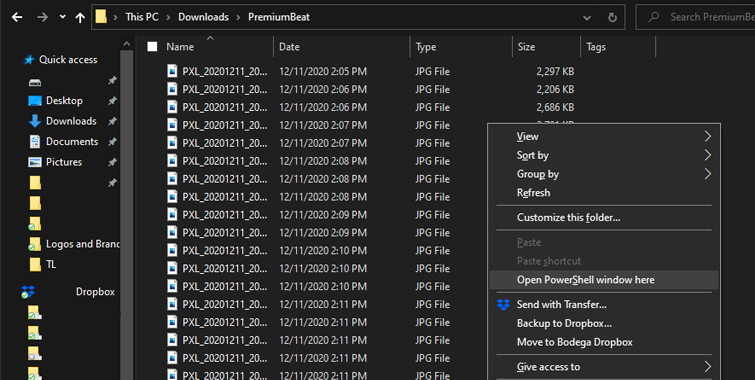Select 'PremiumBeat' in the breadcrumb path

(279, 17)
